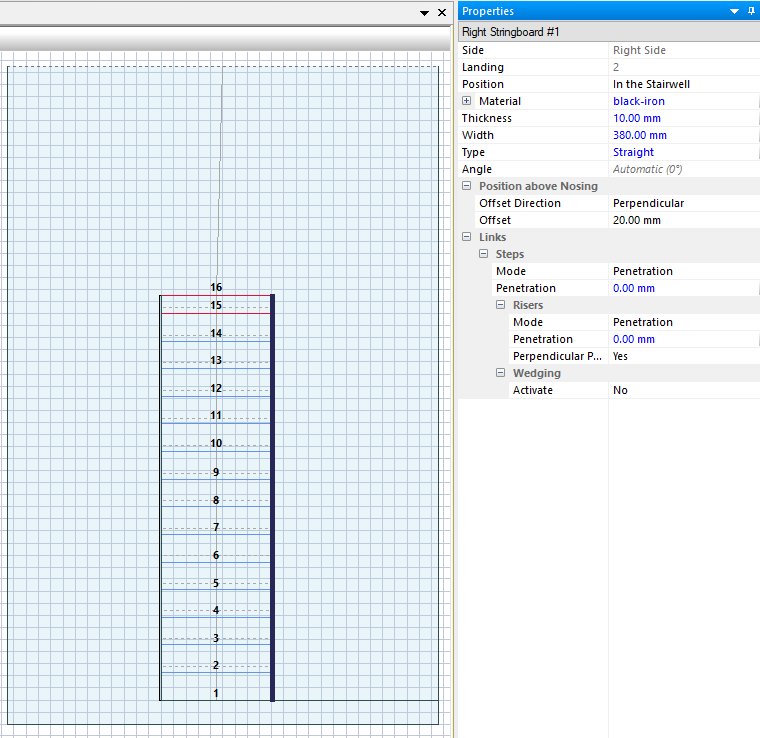
Task: Select the Angle property label
Action: pos(476,169)
